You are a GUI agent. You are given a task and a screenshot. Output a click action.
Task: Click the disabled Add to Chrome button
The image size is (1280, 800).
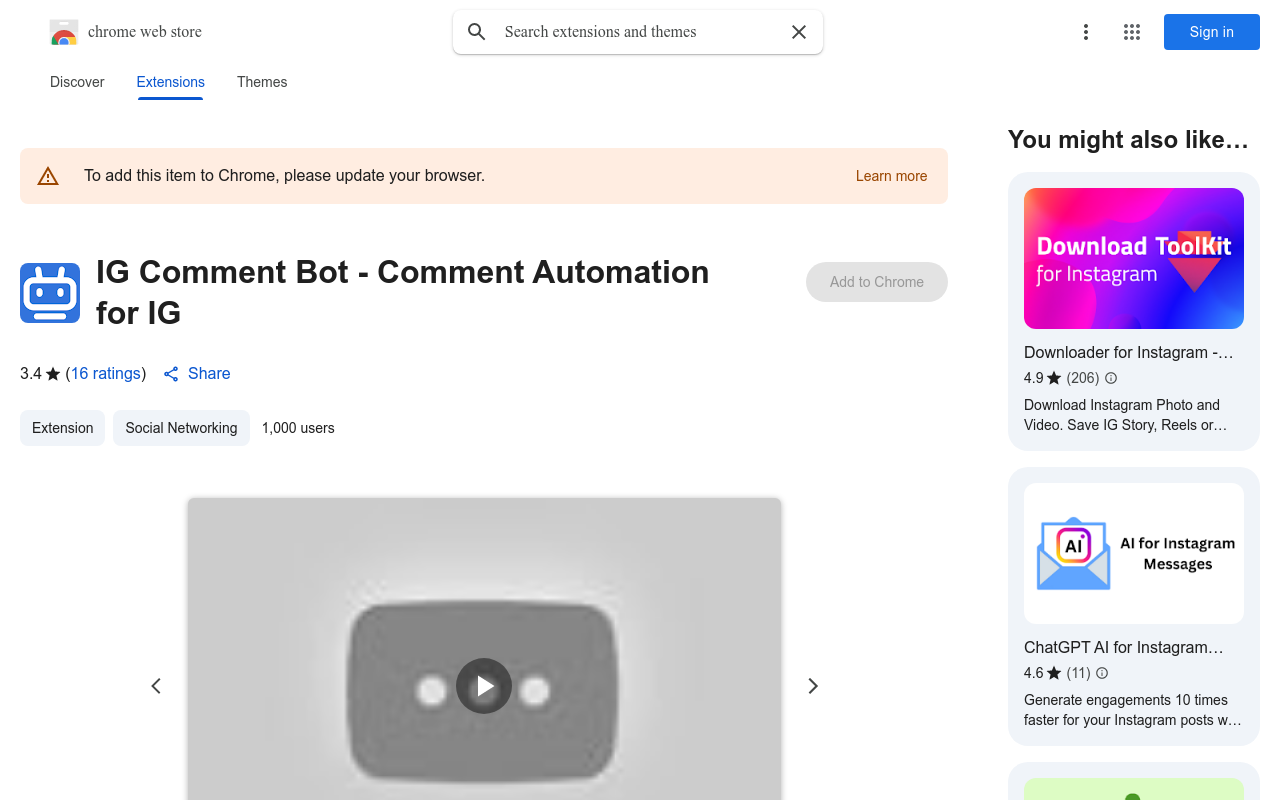pyautogui.click(x=877, y=282)
